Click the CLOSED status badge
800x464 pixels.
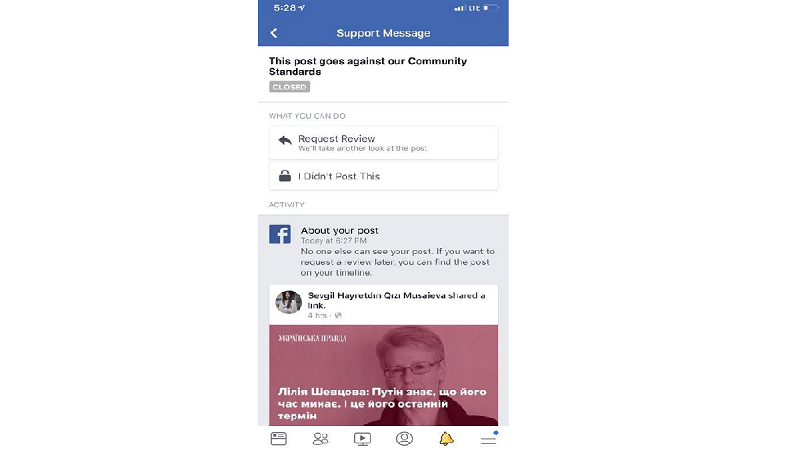[289, 87]
